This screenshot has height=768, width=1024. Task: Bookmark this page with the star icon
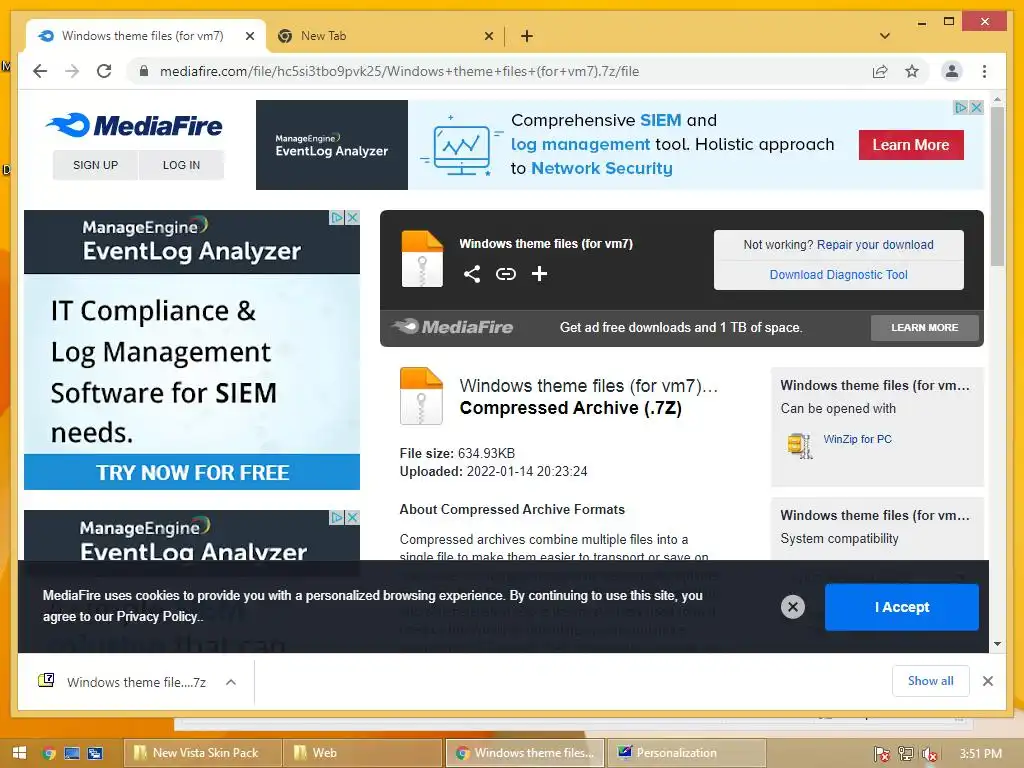tap(912, 71)
